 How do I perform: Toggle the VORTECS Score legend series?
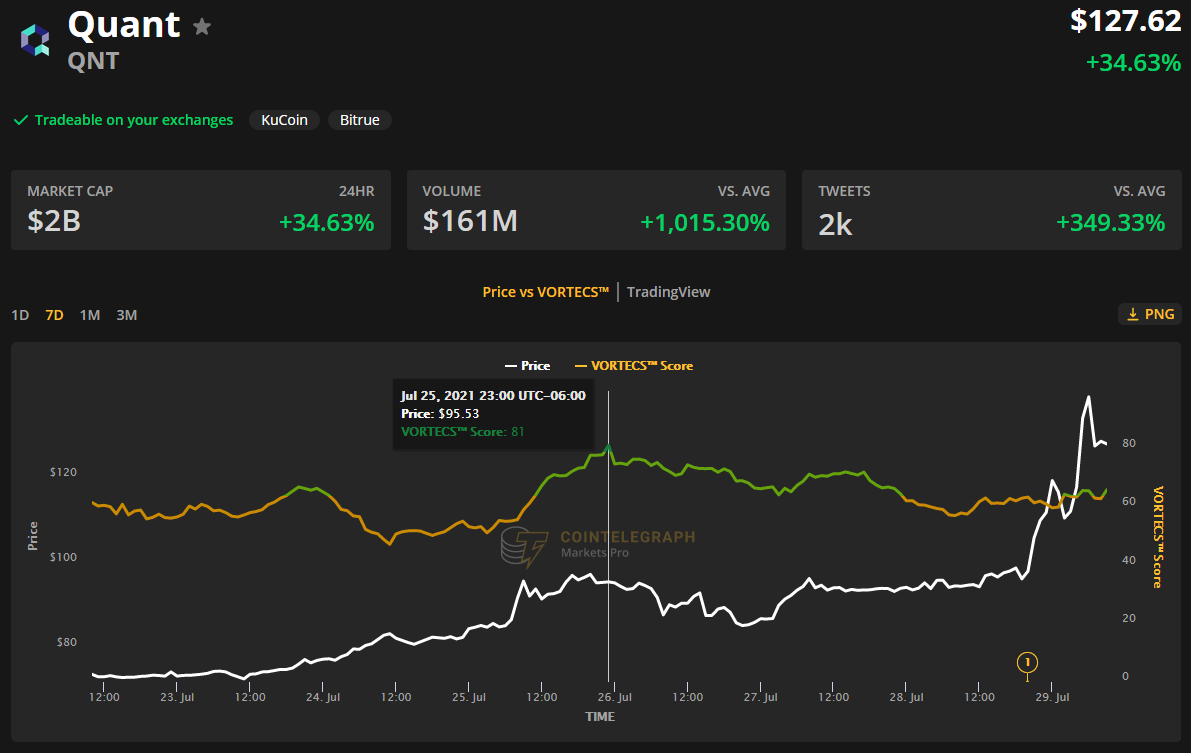(x=634, y=366)
